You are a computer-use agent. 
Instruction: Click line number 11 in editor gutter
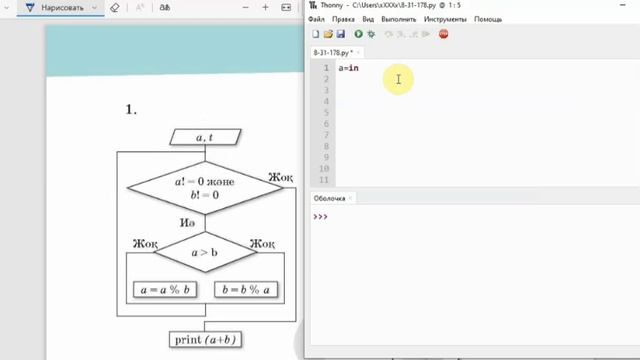coord(324,180)
